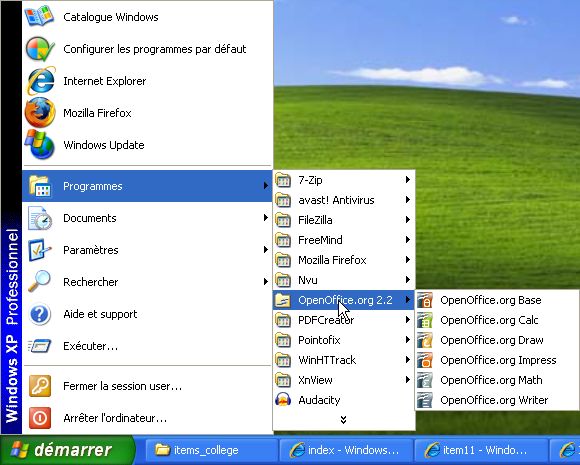Screen dimensions: 580x465
Task: Click the OpenOffice.org Impress icon
Action: tap(425, 360)
